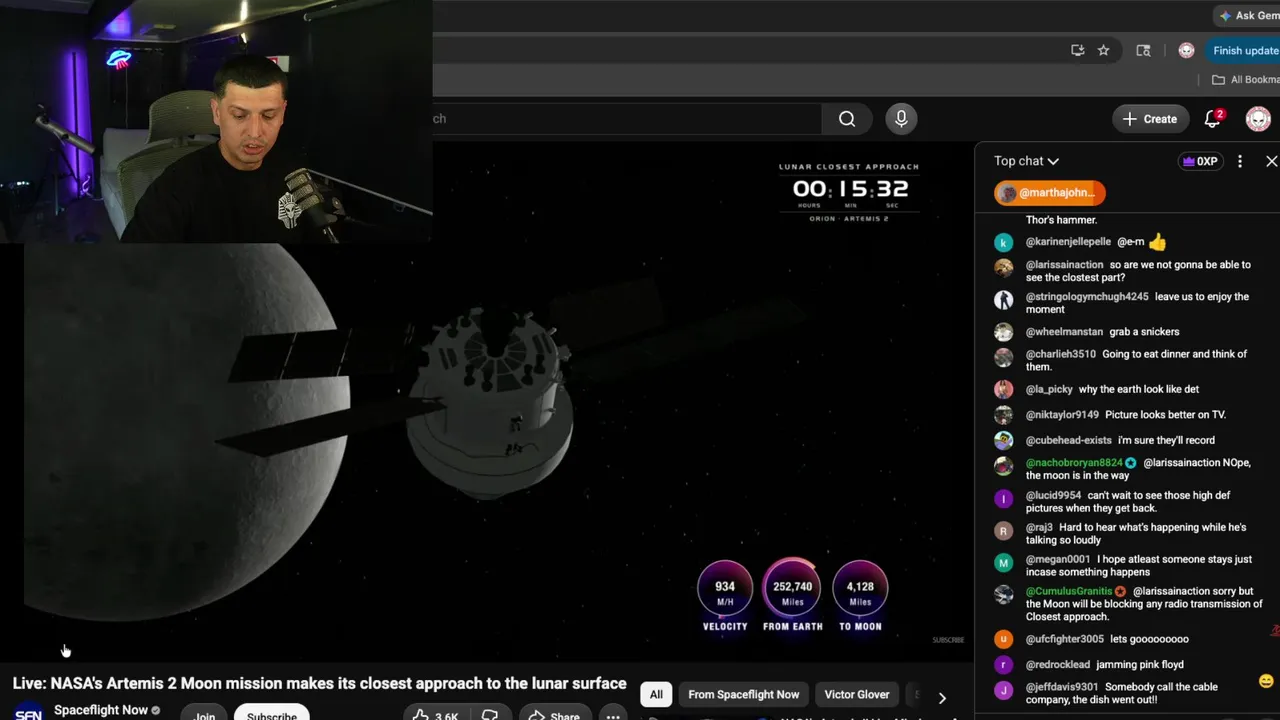Click the pinned @marthajohn chip
The width and height of the screenshot is (1280, 720).
point(1049,193)
